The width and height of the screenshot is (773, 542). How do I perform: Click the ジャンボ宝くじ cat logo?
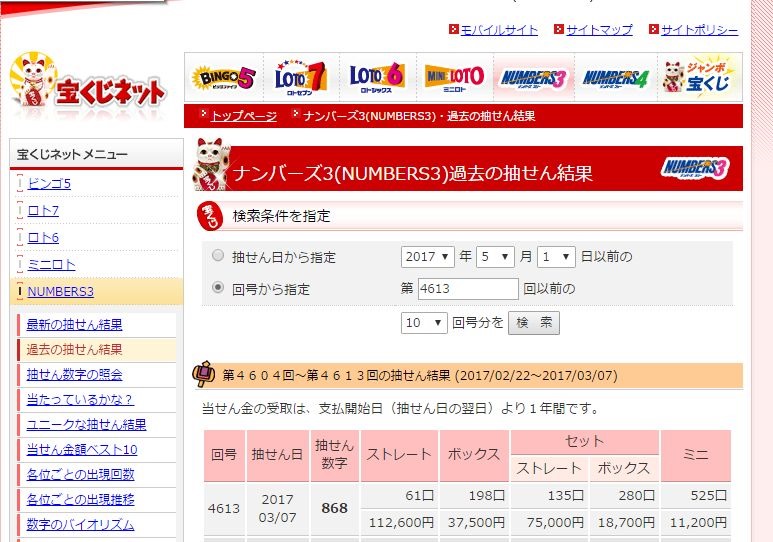pyautogui.click(x=699, y=77)
